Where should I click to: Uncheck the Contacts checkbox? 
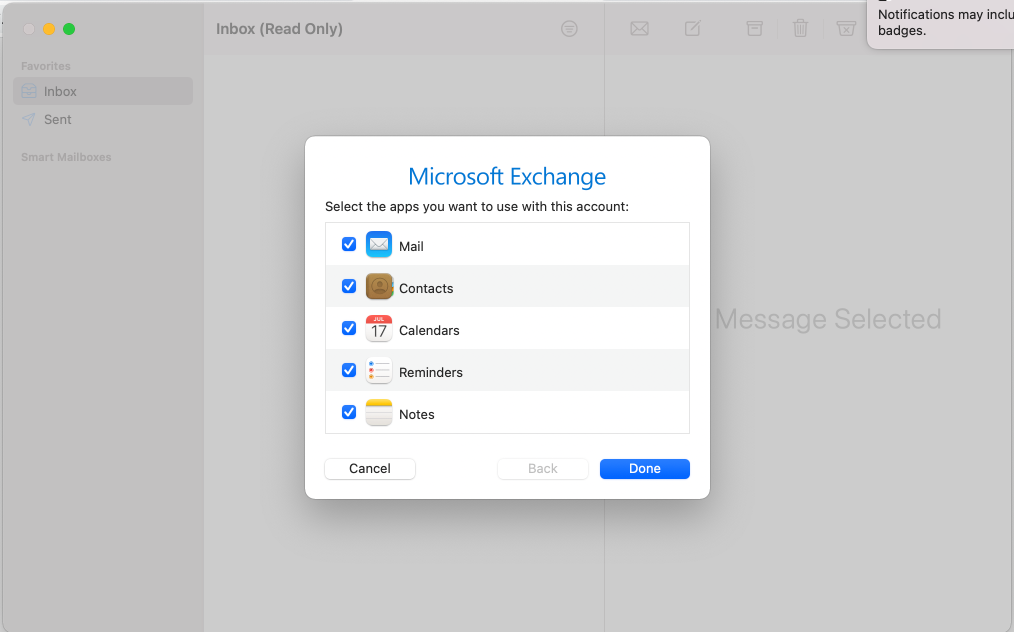(x=349, y=286)
